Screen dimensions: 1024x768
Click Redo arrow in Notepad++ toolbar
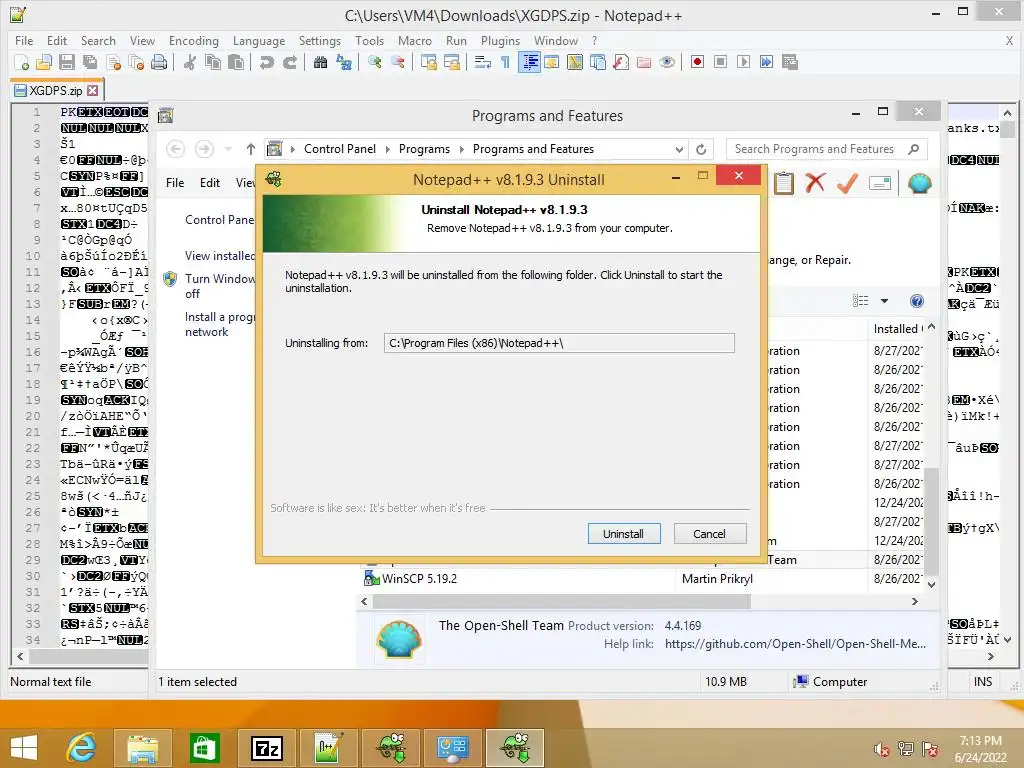tap(290, 62)
